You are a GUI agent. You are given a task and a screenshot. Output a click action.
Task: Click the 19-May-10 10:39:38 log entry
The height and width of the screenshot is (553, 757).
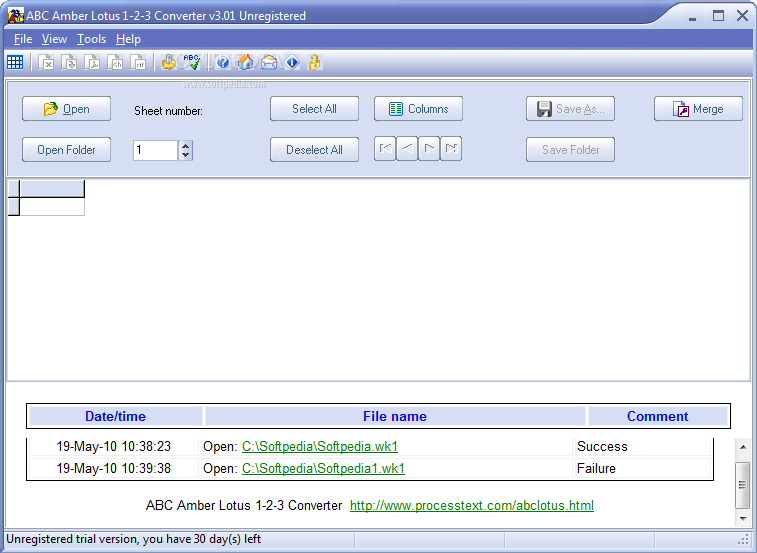(x=113, y=468)
